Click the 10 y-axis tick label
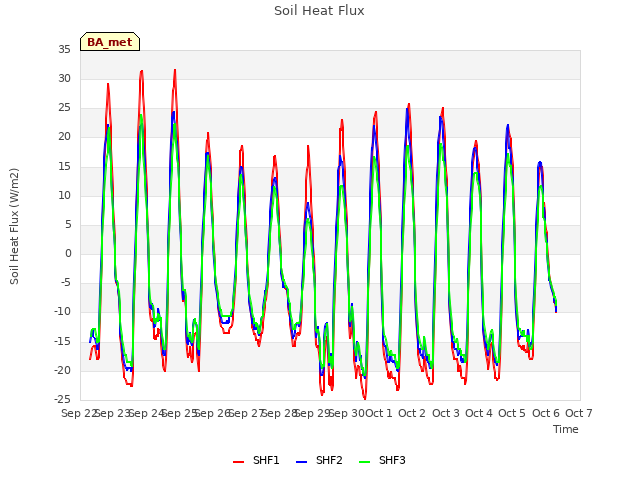The image size is (640, 480). coord(64,195)
